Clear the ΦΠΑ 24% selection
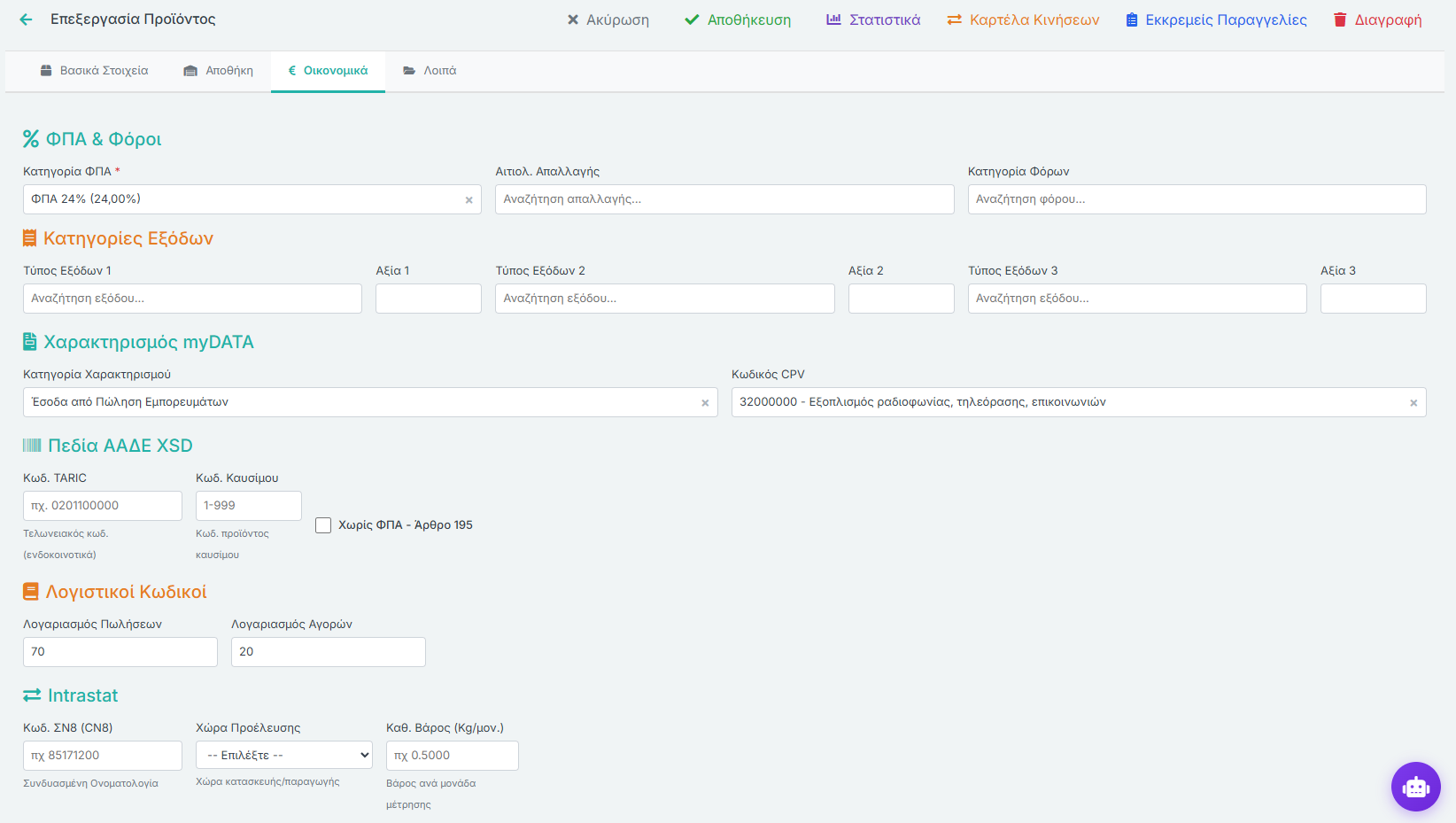The width and height of the screenshot is (1456, 823). [x=469, y=200]
